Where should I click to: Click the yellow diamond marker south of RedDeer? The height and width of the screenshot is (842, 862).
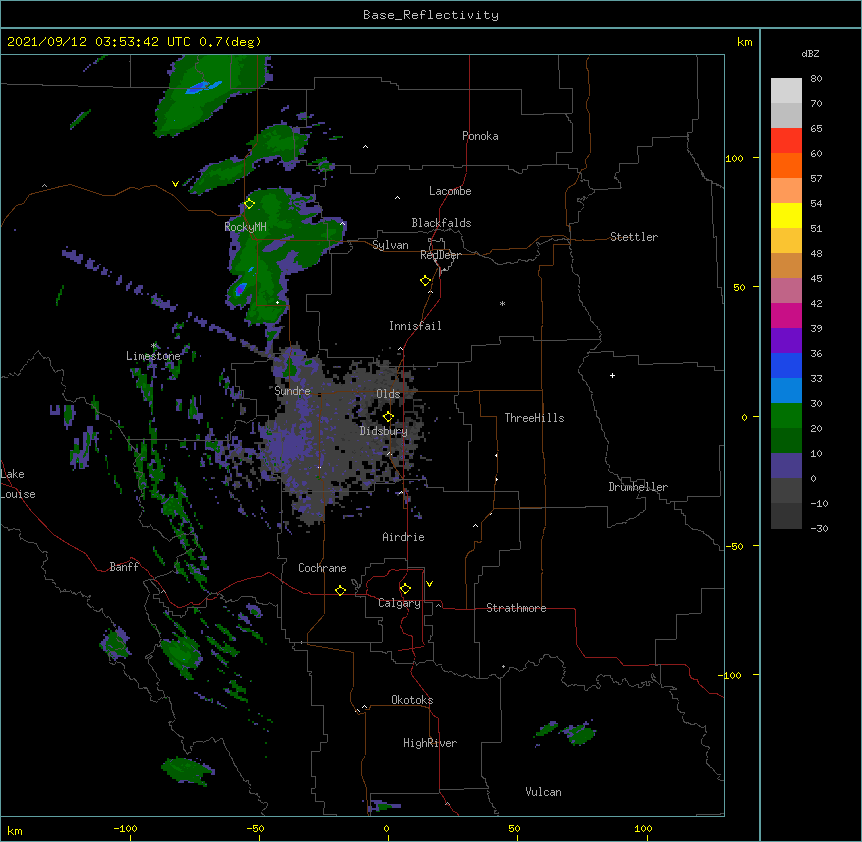click(x=426, y=281)
